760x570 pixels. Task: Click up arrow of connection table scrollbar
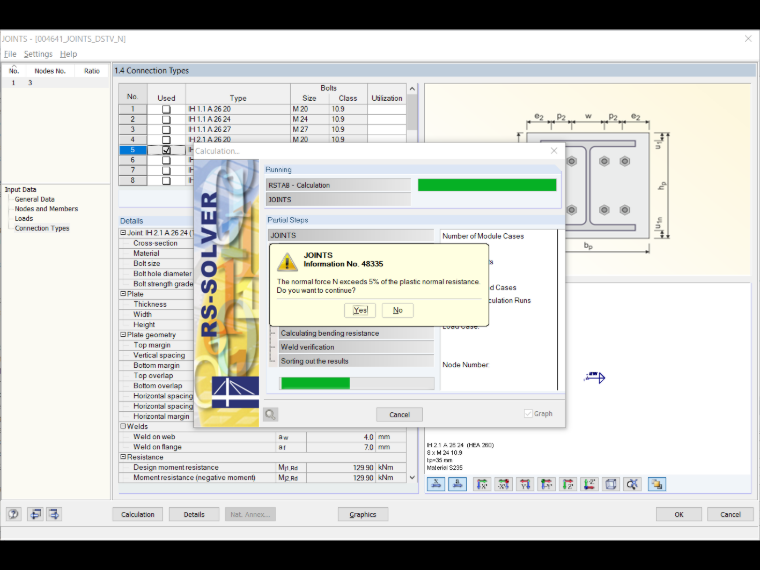(412, 89)
